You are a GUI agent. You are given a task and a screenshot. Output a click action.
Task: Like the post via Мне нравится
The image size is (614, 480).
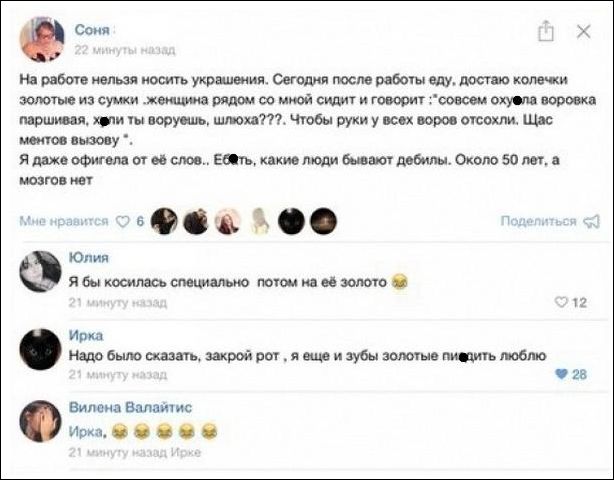point(64,221)
